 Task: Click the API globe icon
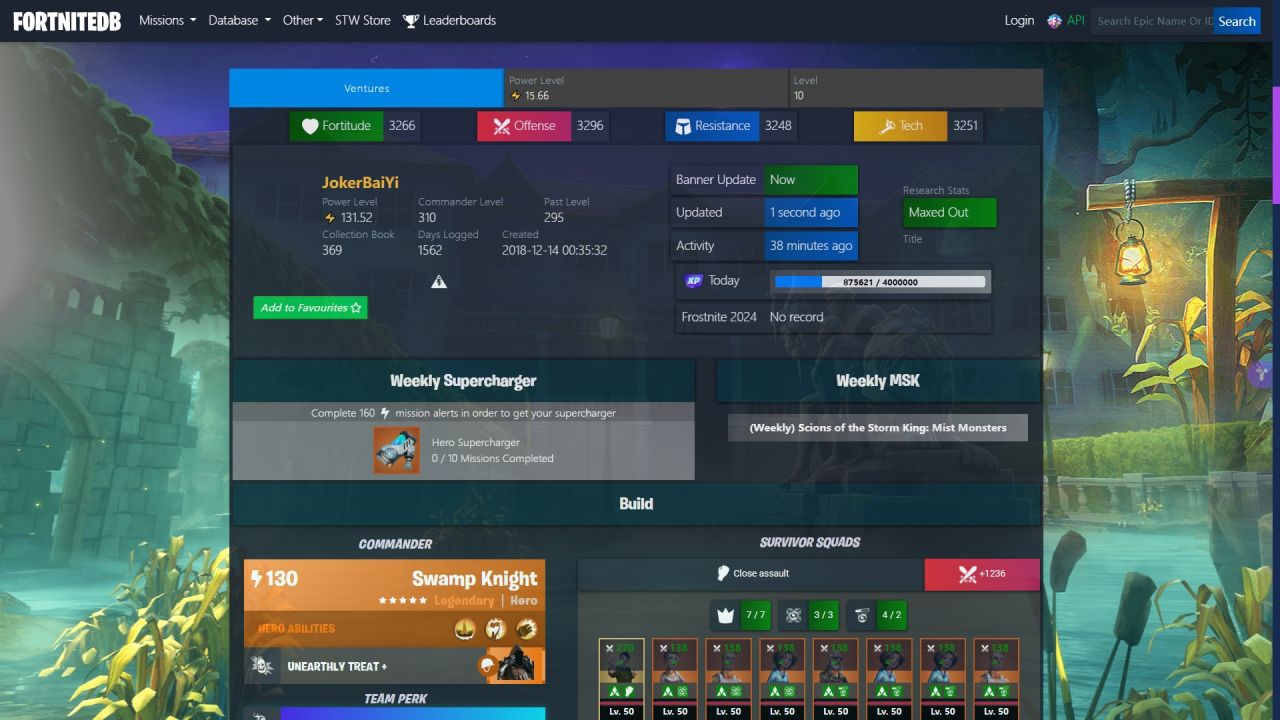tap(1054, 21)
